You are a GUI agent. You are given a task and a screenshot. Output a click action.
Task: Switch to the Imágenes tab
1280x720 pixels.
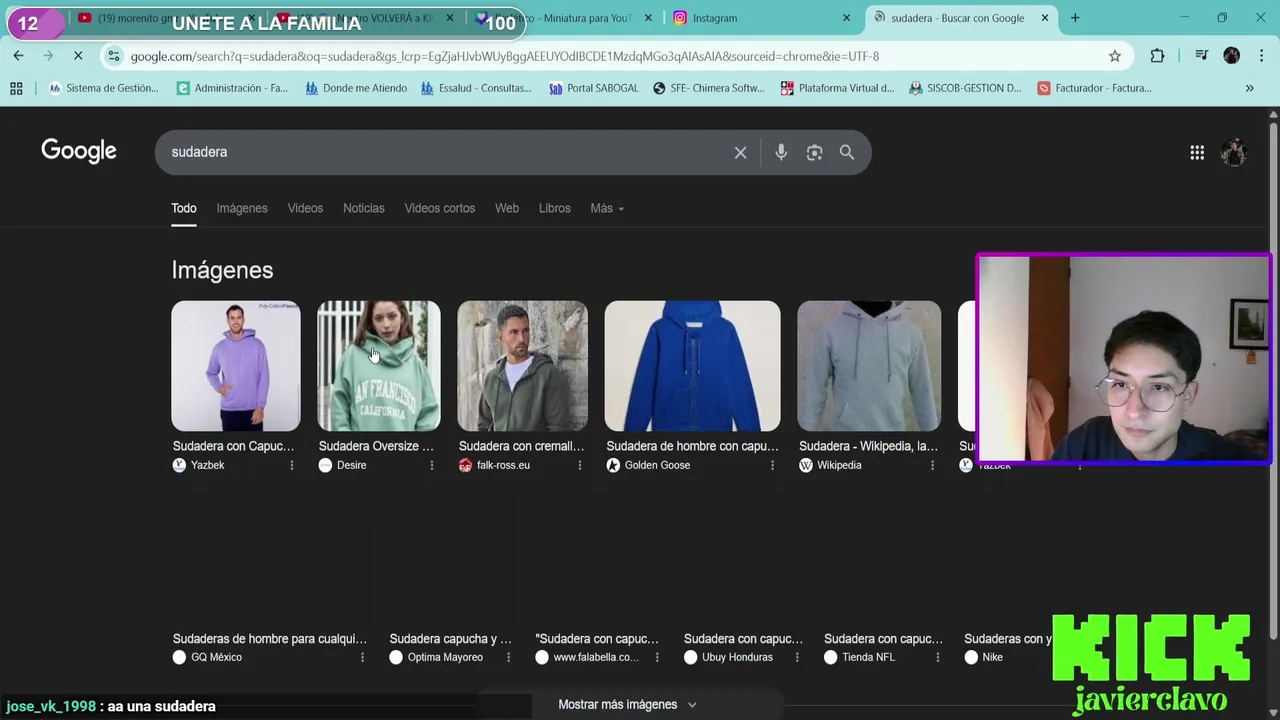click(x=242, y=208)
